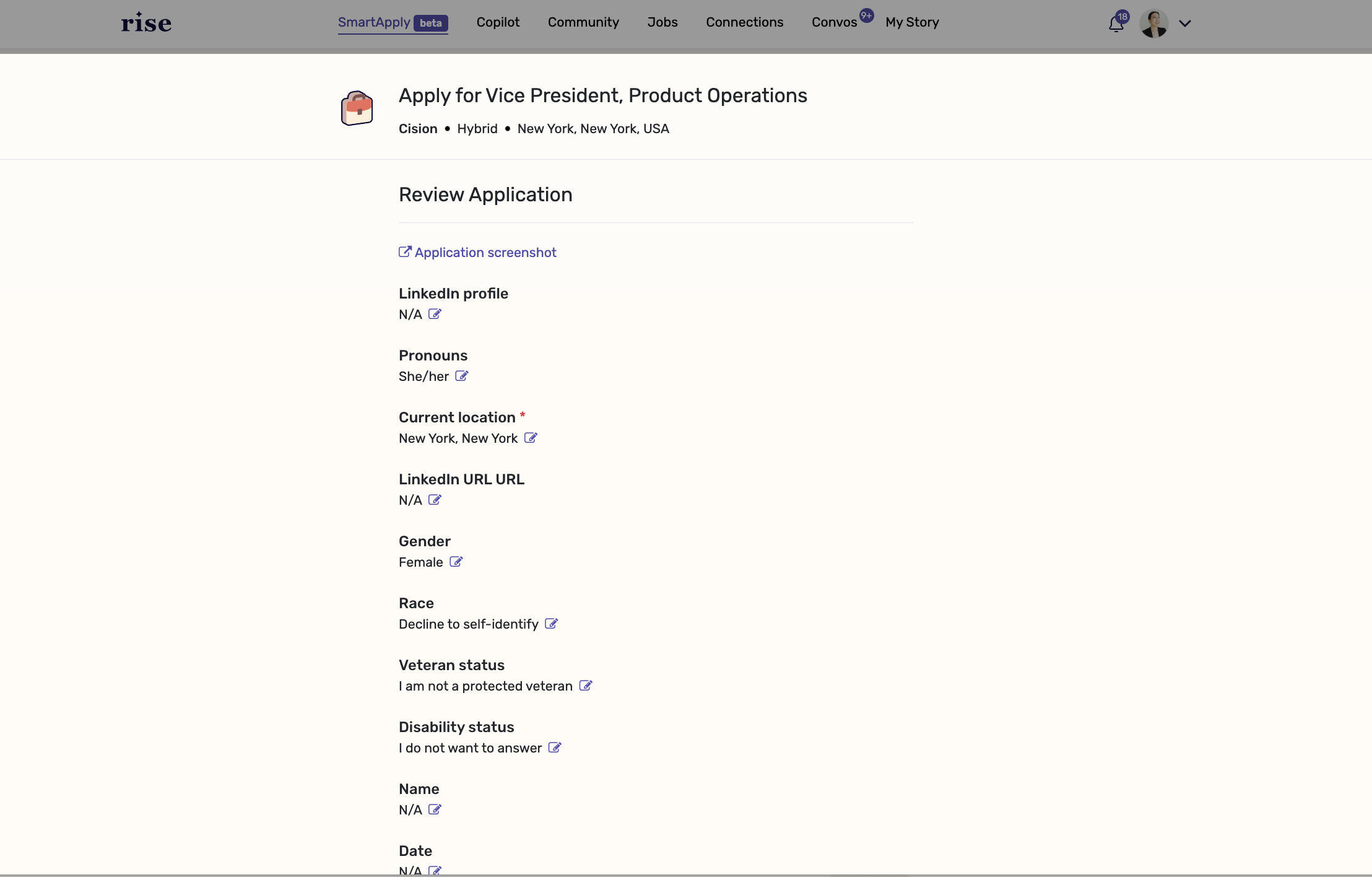Click the Cision company name
This screenshot has width=1372, height=877.
pyautogui.click(x=418, y=129)
